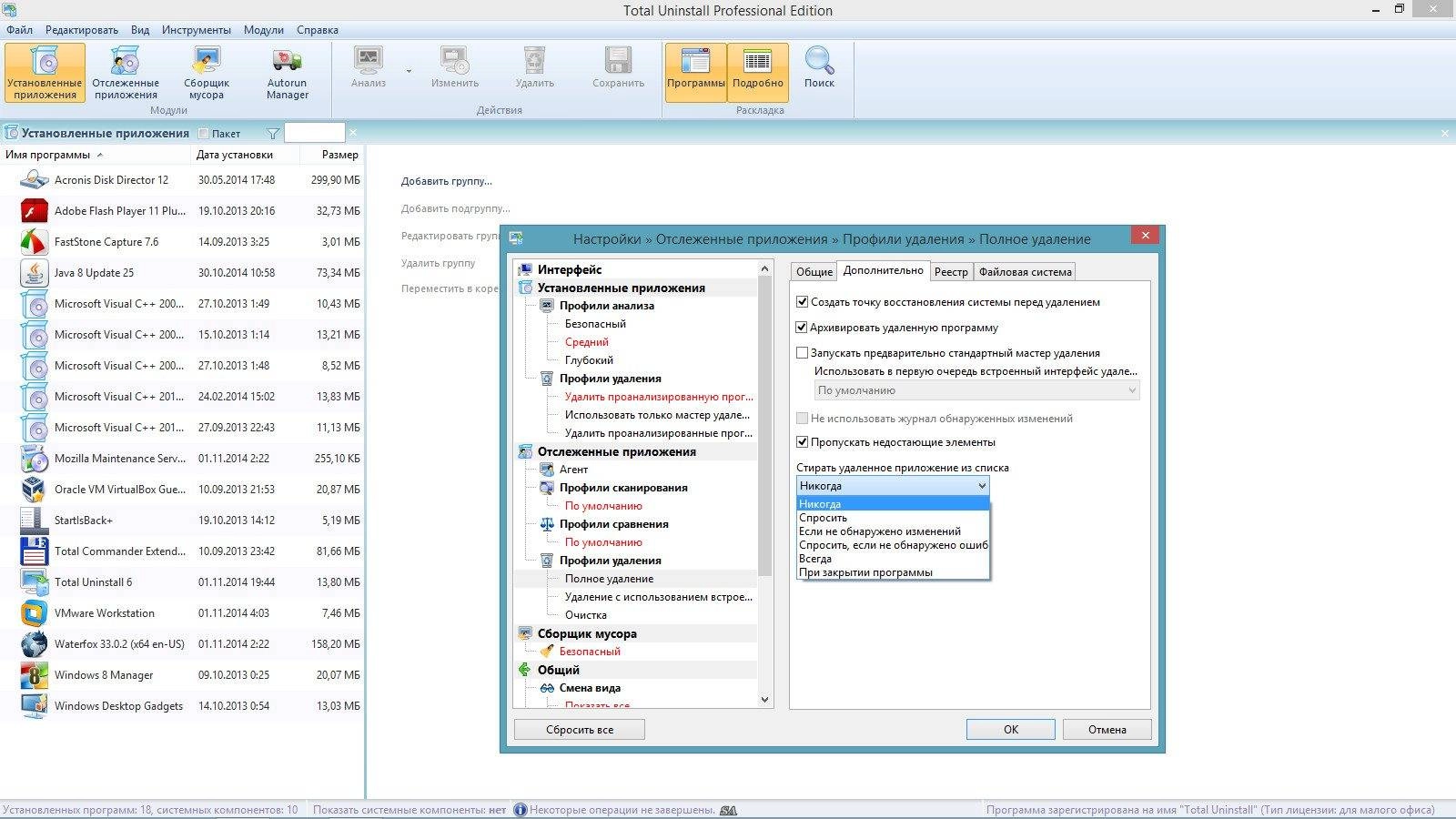This screenshot has width=1456, height=819.
Task: Uncheck 'Пропускать недостающие элементы' option
Action: point(802,442)
